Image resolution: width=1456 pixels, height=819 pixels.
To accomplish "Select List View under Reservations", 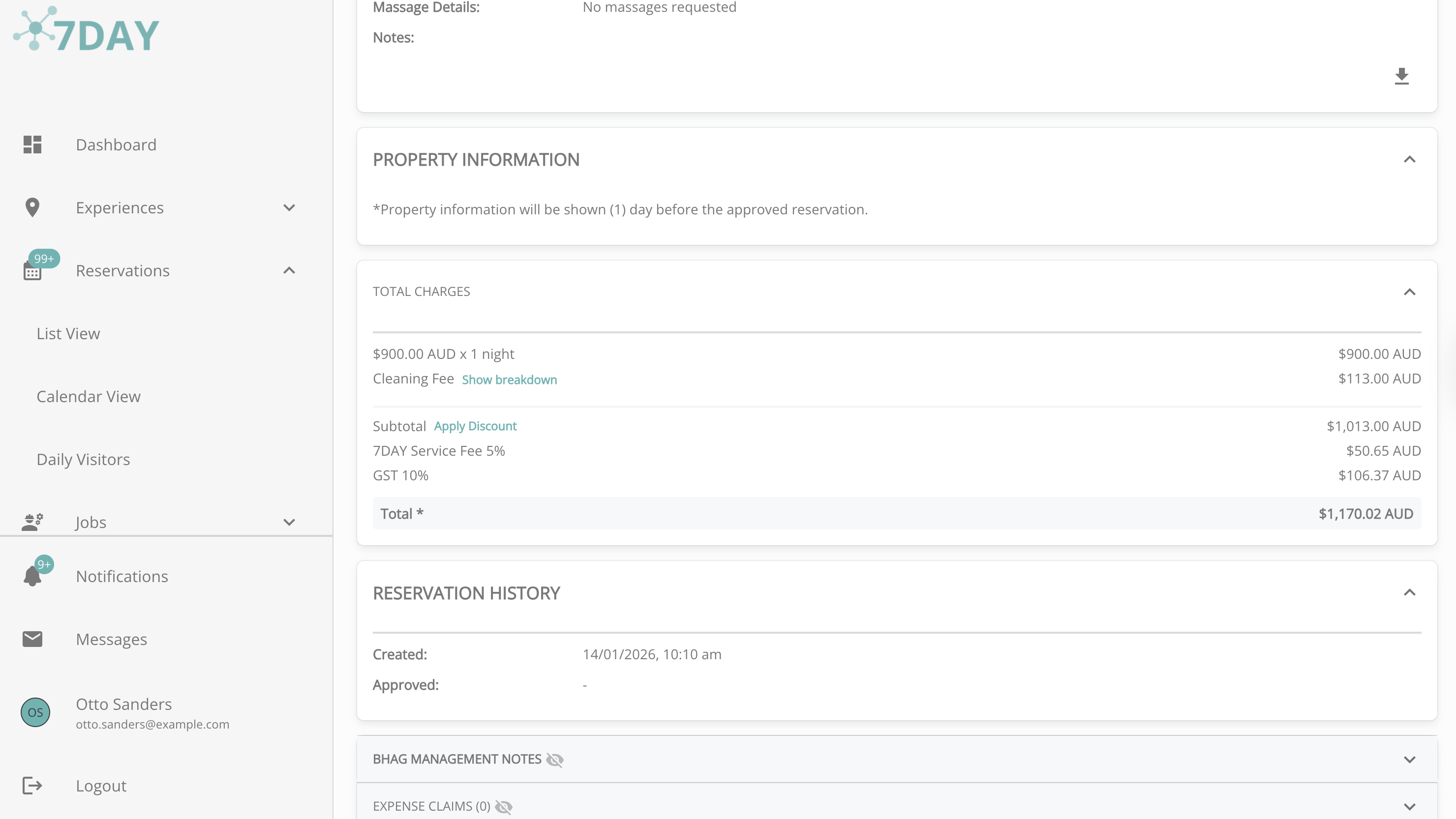I will pos(68,333).
